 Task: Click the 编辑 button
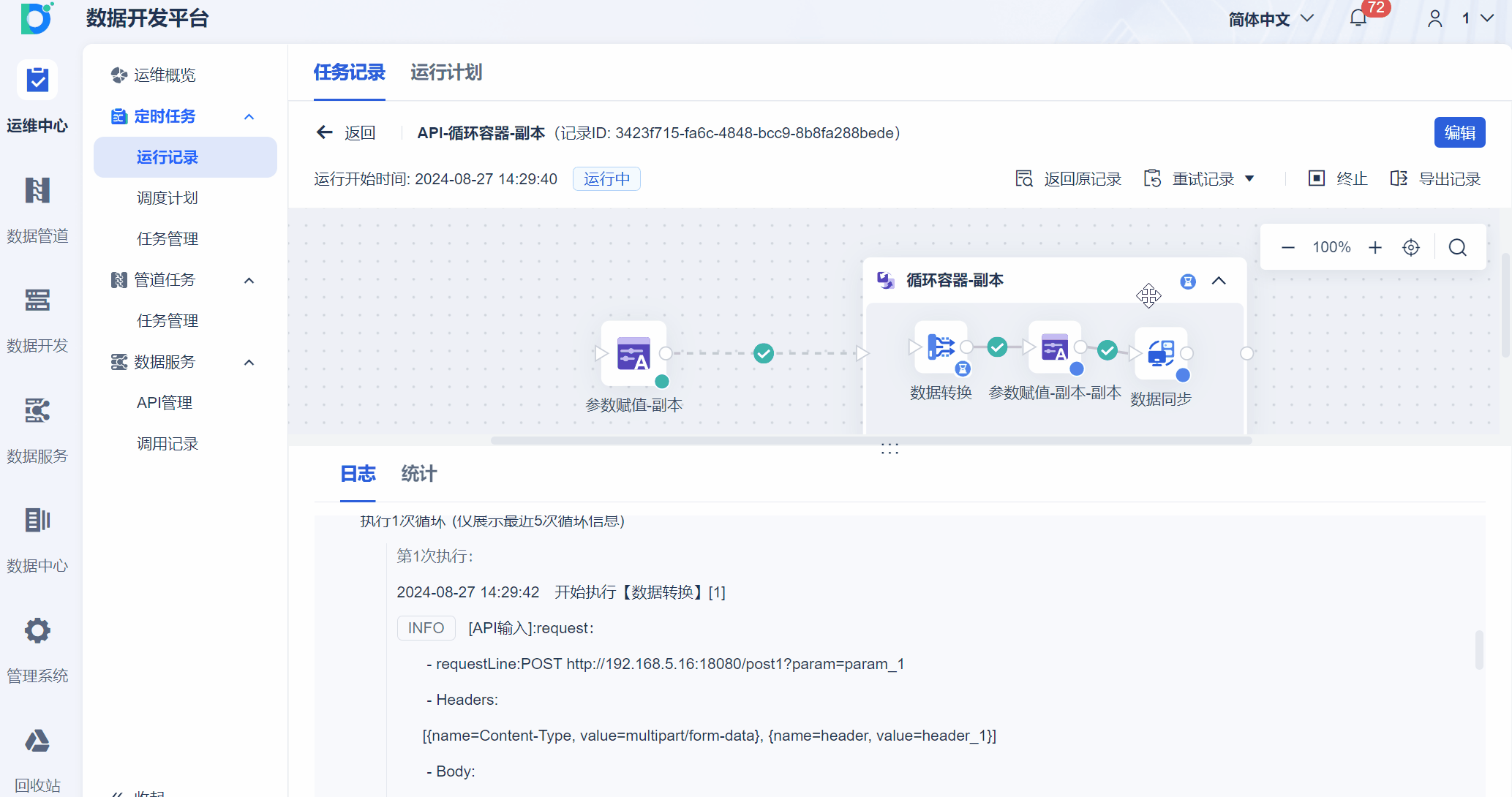[x=1459, y=133]
